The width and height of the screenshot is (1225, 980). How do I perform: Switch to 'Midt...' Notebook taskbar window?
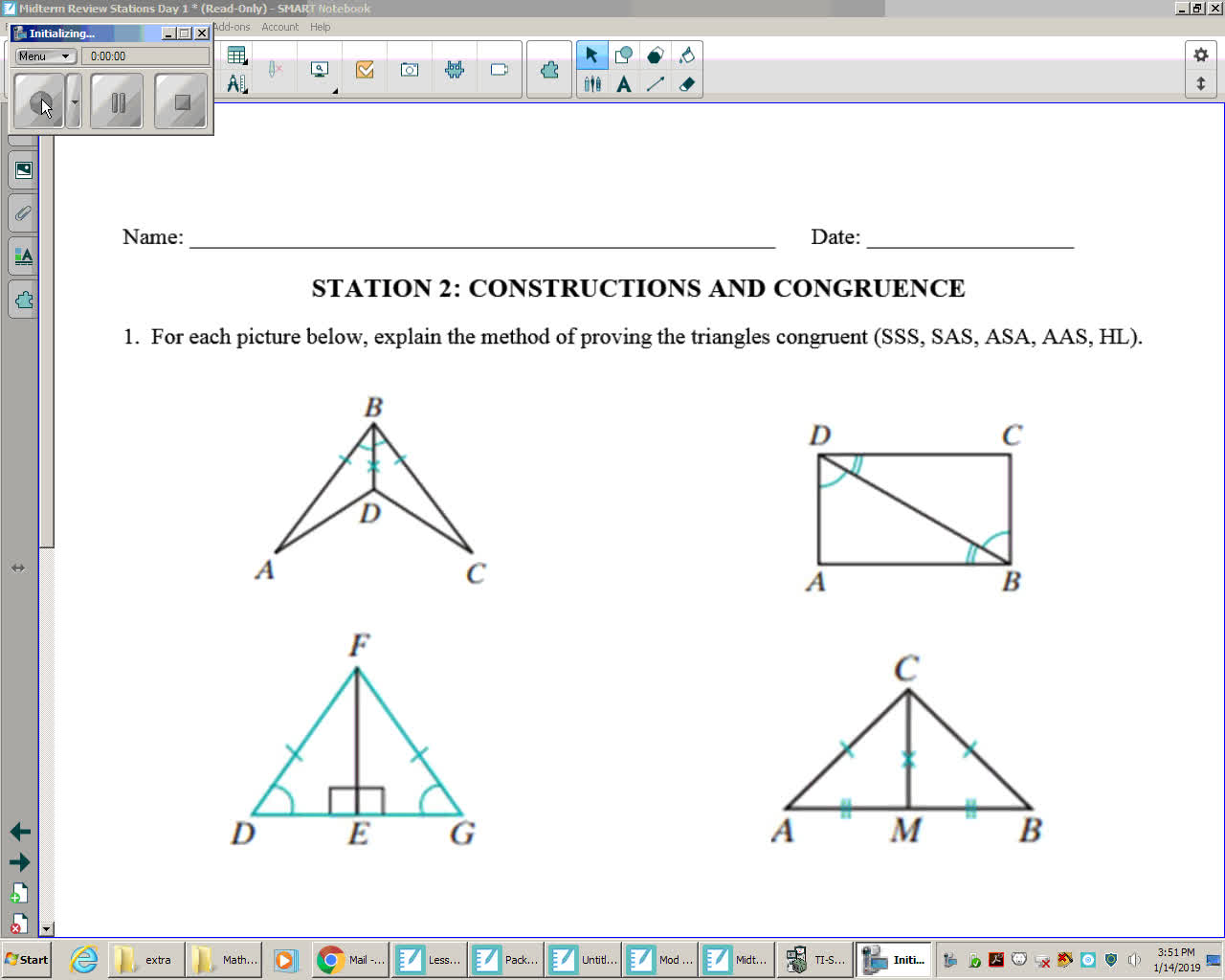point(737,959)
